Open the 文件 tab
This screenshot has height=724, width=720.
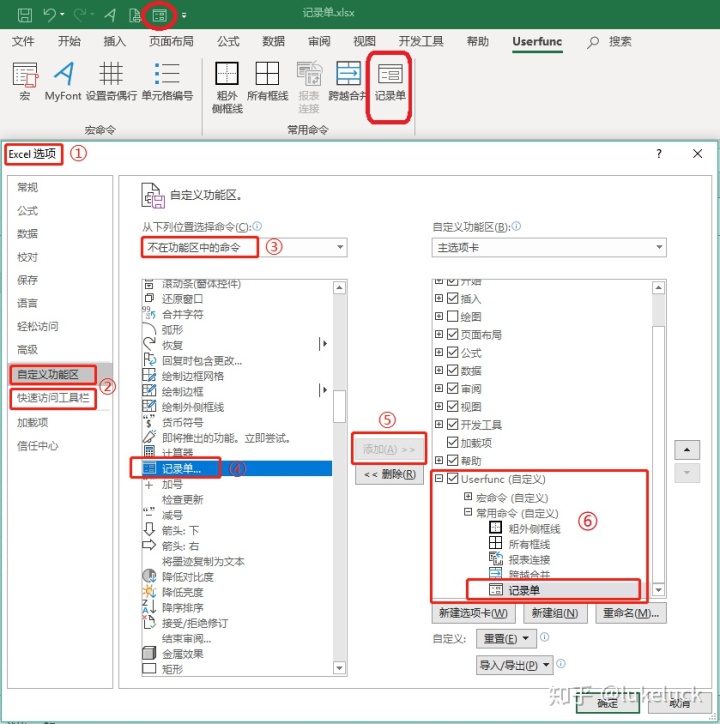23,42
